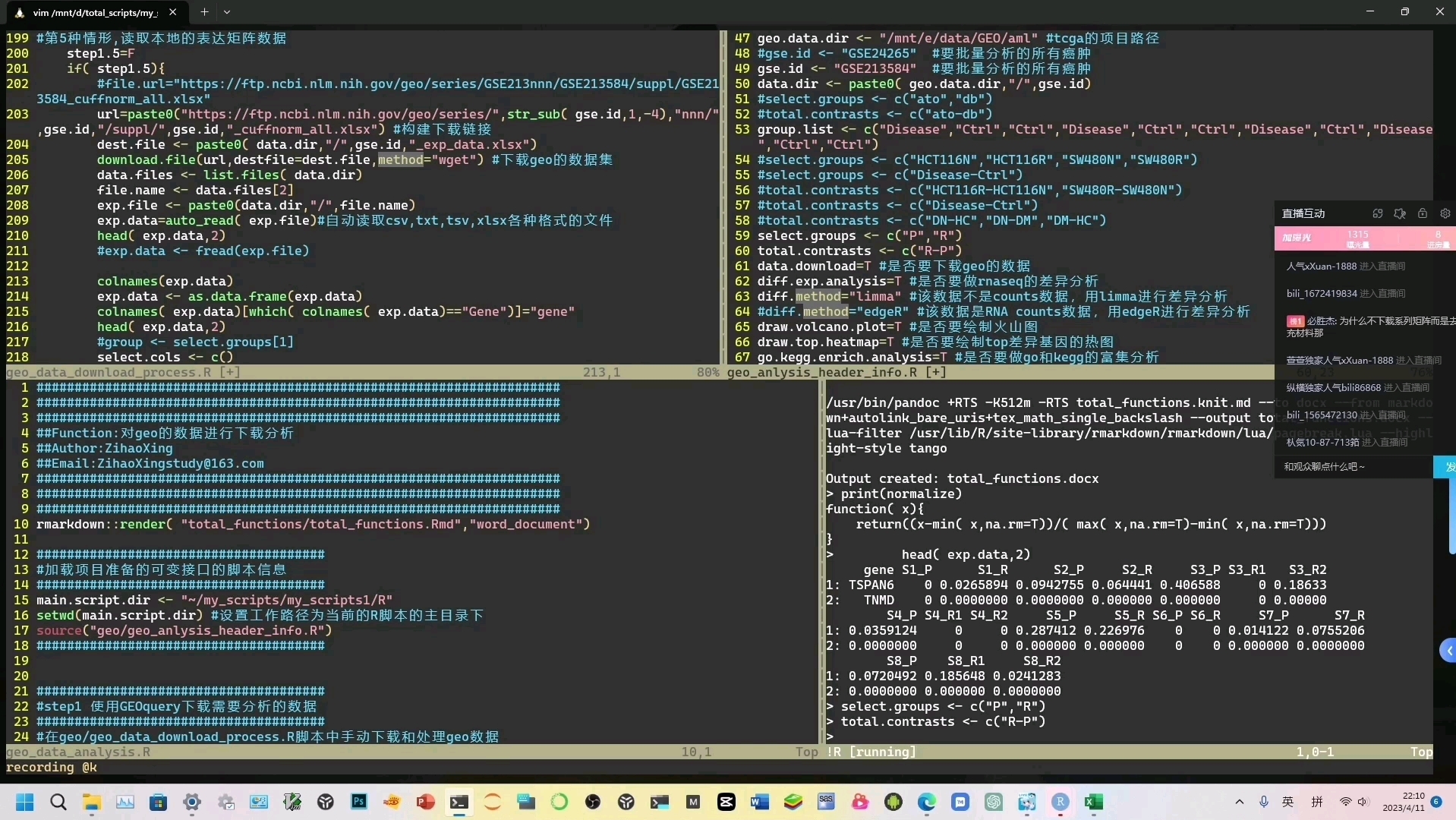Expand the terminal profile dropdown arrow
This screenshot has width=1456, height=820.
[227, 12]
